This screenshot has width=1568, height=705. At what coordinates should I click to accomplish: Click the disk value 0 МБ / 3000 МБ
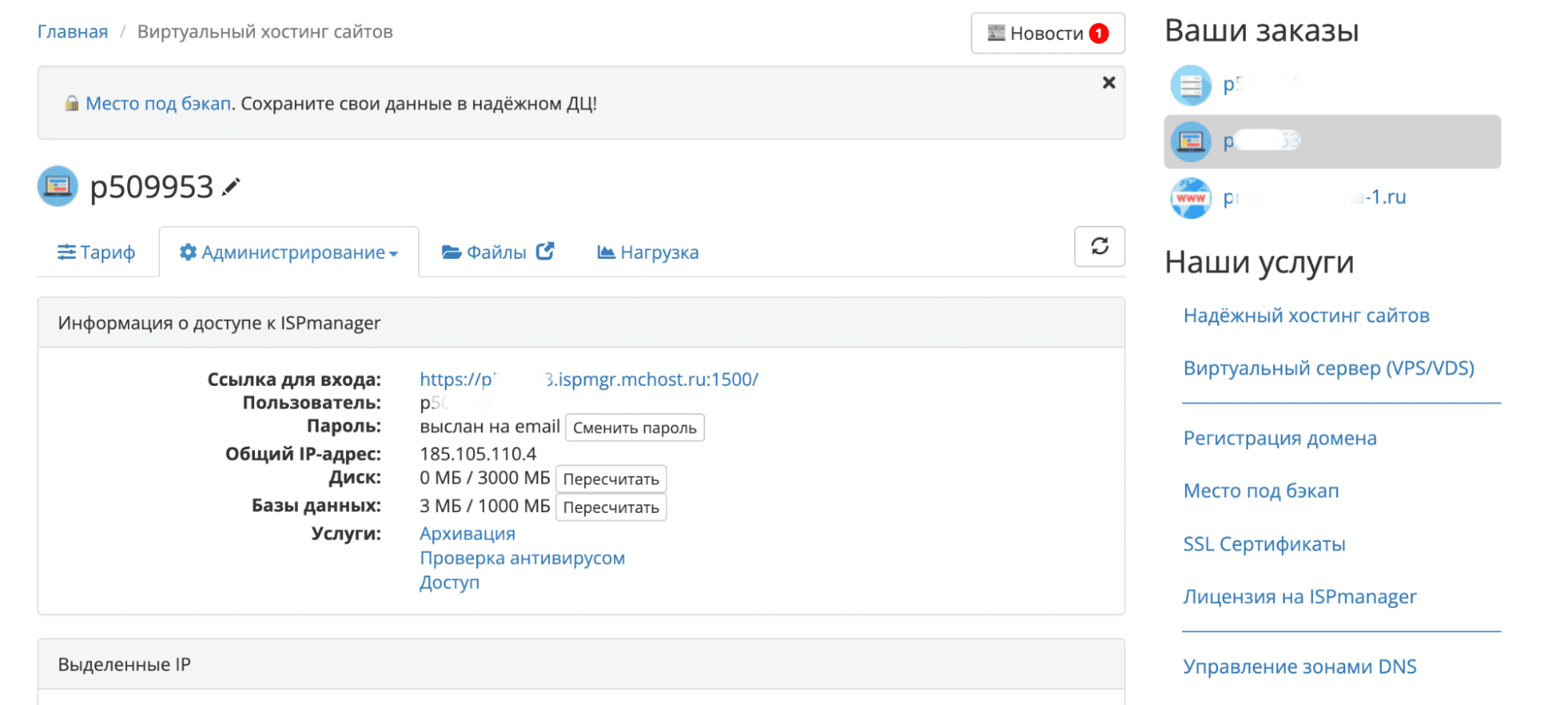(485, 478)
